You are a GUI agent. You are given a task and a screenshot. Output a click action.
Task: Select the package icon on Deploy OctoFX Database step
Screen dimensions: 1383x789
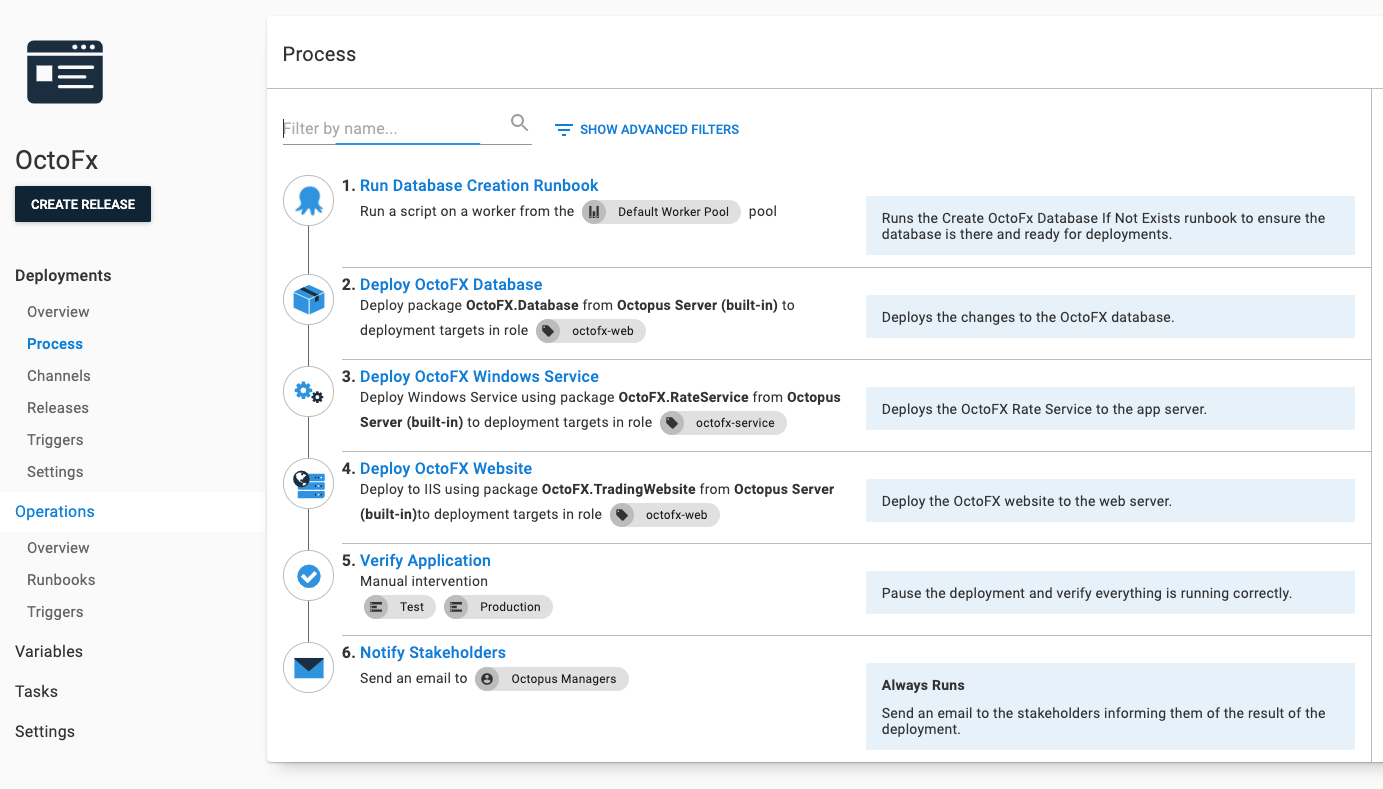point(308,299)
